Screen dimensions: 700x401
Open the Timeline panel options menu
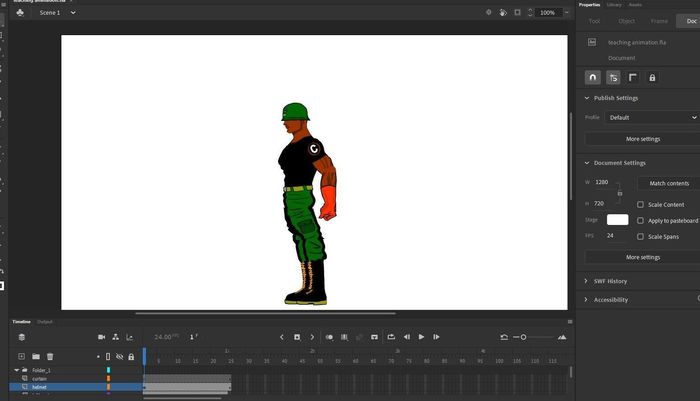(x=570, y=322)
